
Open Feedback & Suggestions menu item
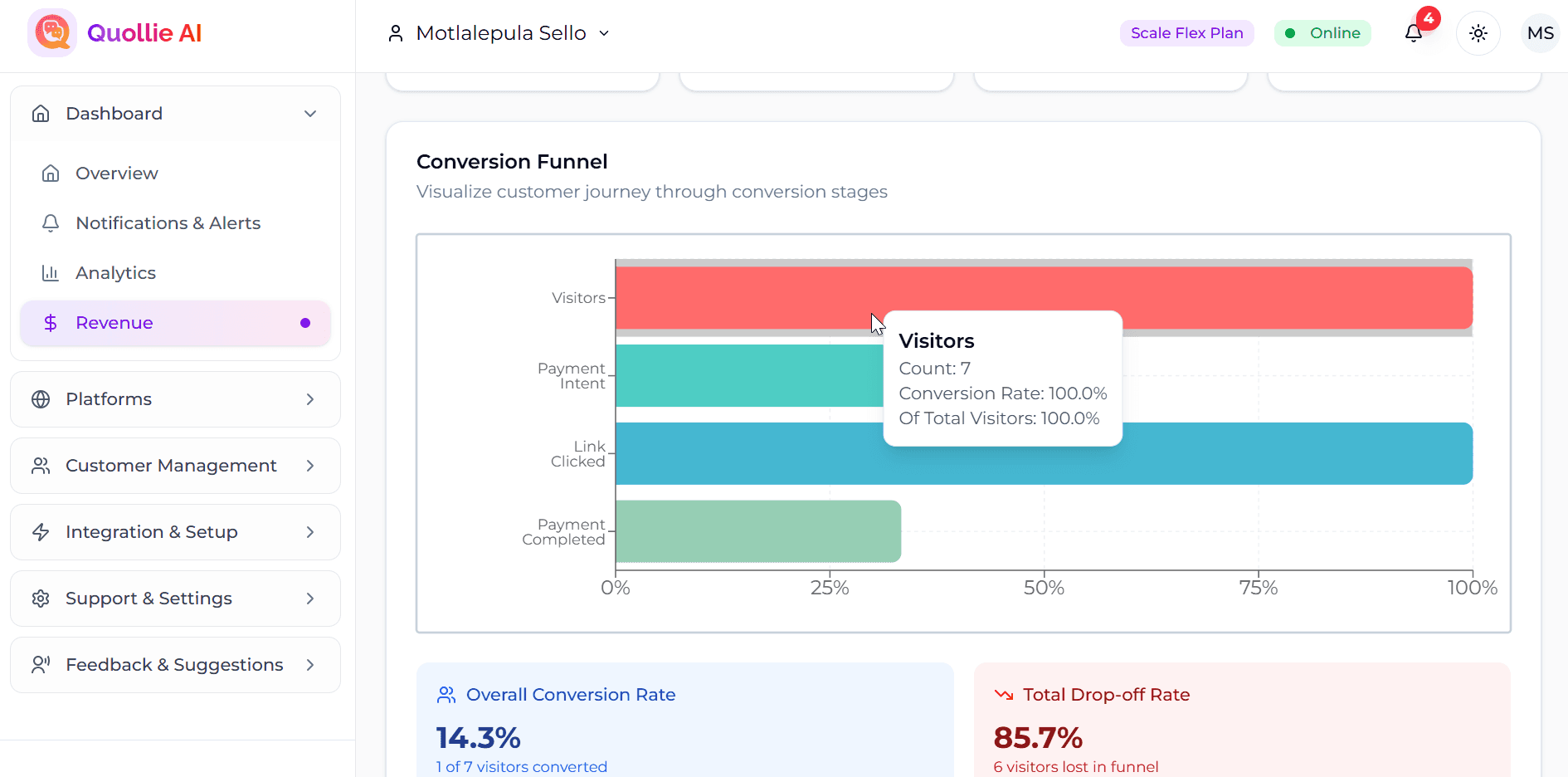tap(173, 664)
